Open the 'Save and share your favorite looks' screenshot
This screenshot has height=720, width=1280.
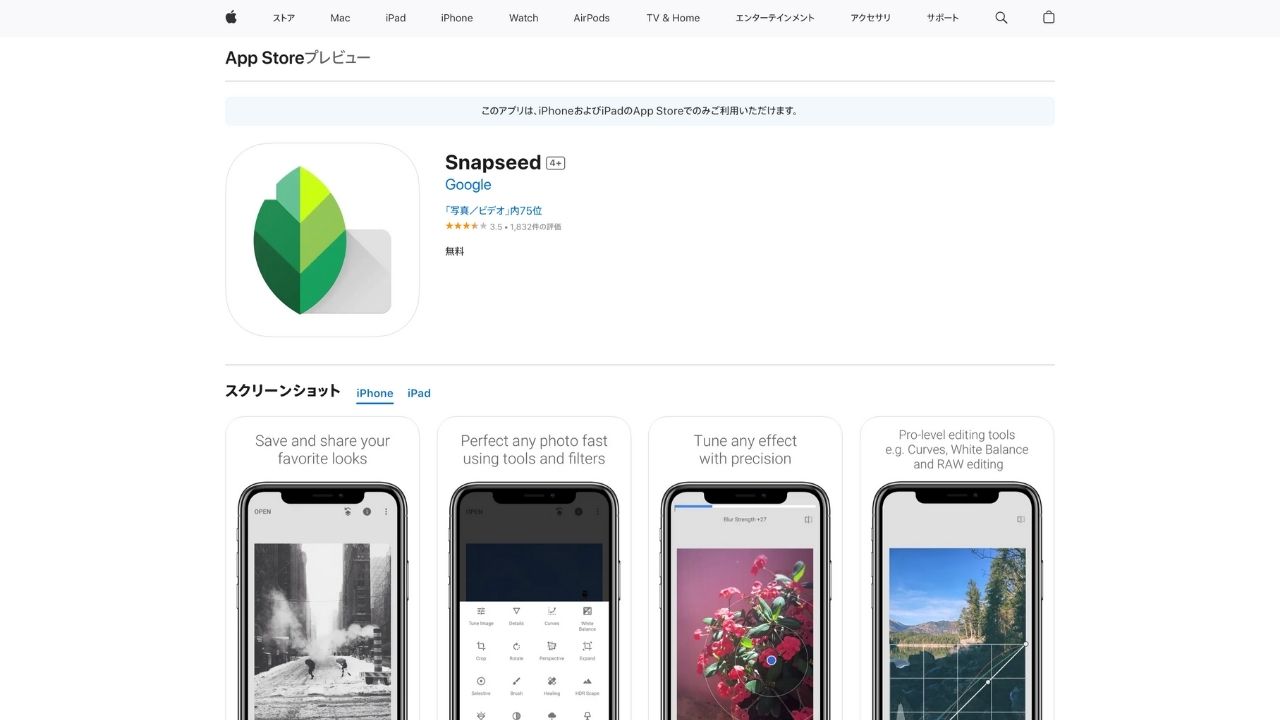(x=322, y=568)
